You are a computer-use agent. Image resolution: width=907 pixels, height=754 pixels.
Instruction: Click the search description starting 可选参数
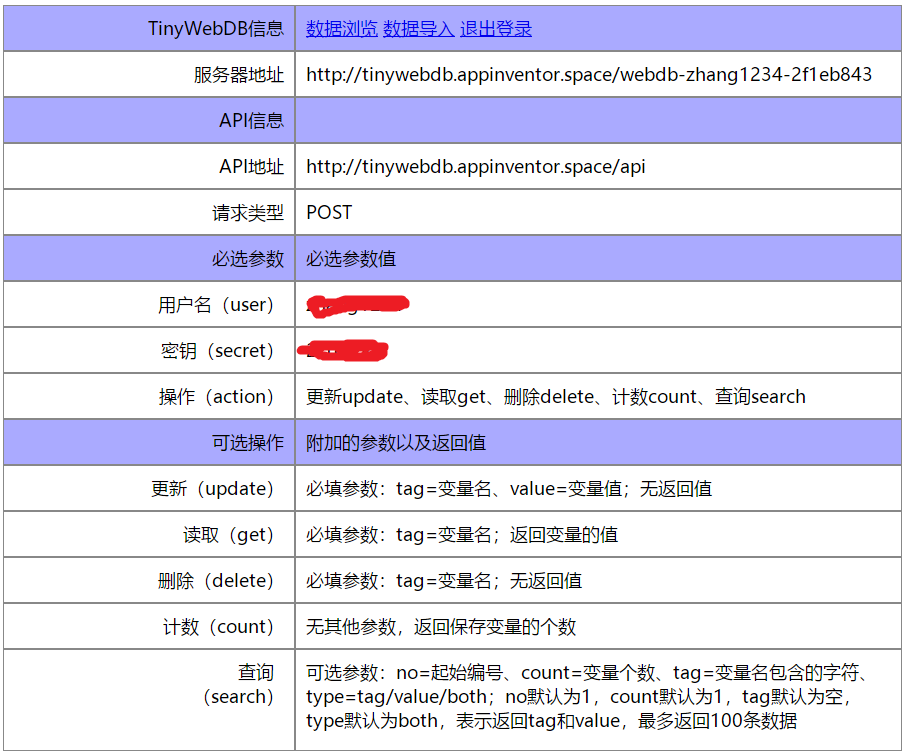[x=587, y=697]
